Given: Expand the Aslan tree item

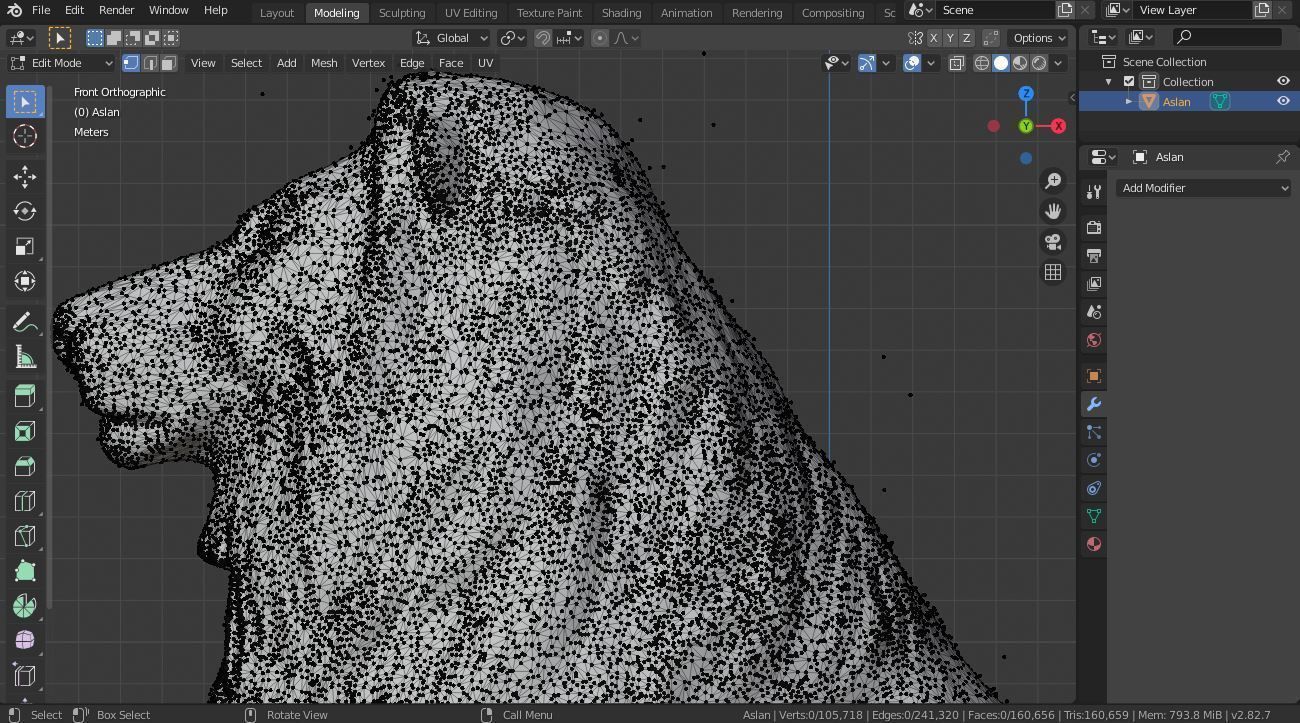Looking at the screenshot, I should [1129, 101].
